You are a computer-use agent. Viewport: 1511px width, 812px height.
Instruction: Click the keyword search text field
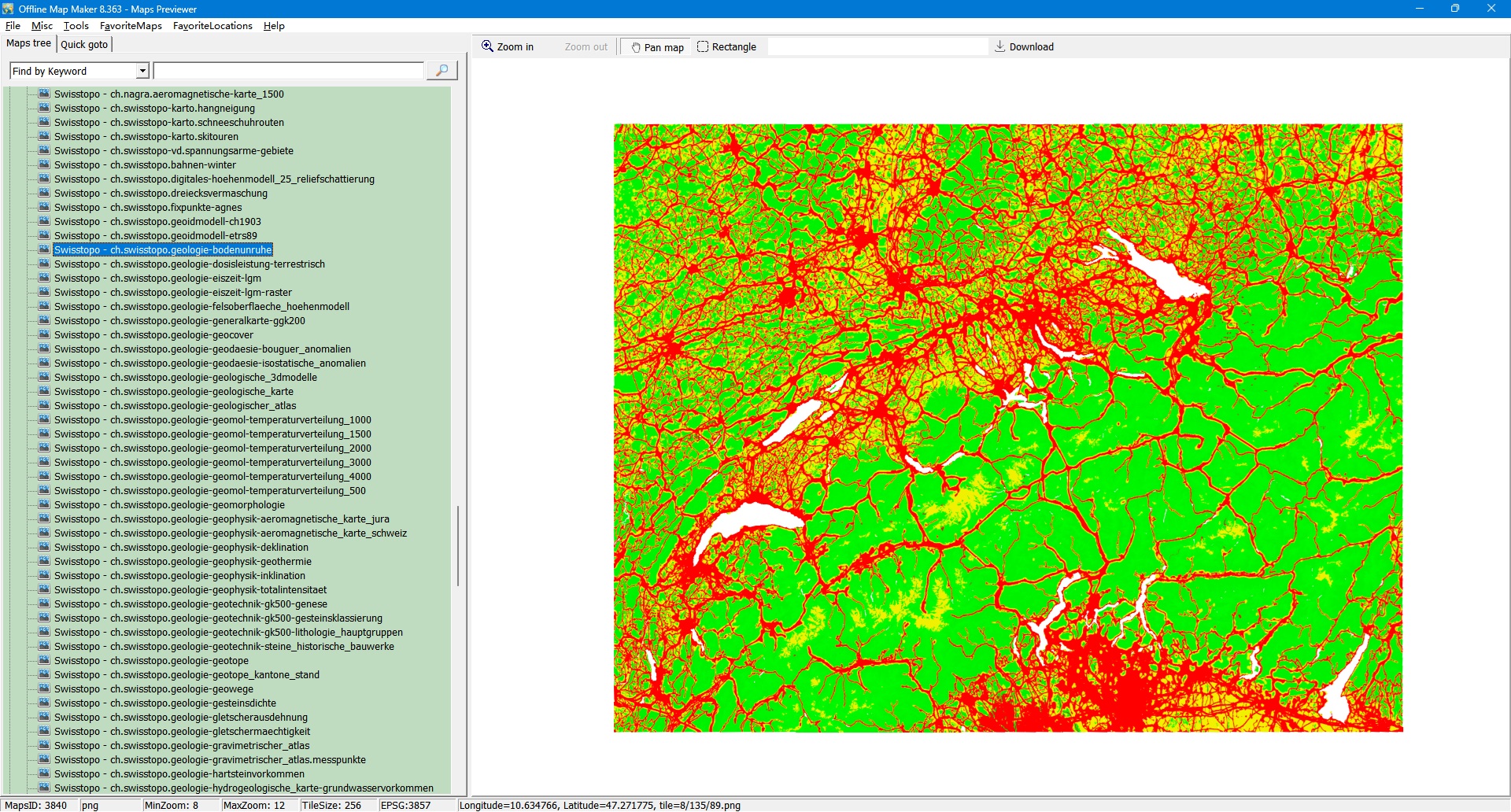pyautogui.click(x=288, y=71)
